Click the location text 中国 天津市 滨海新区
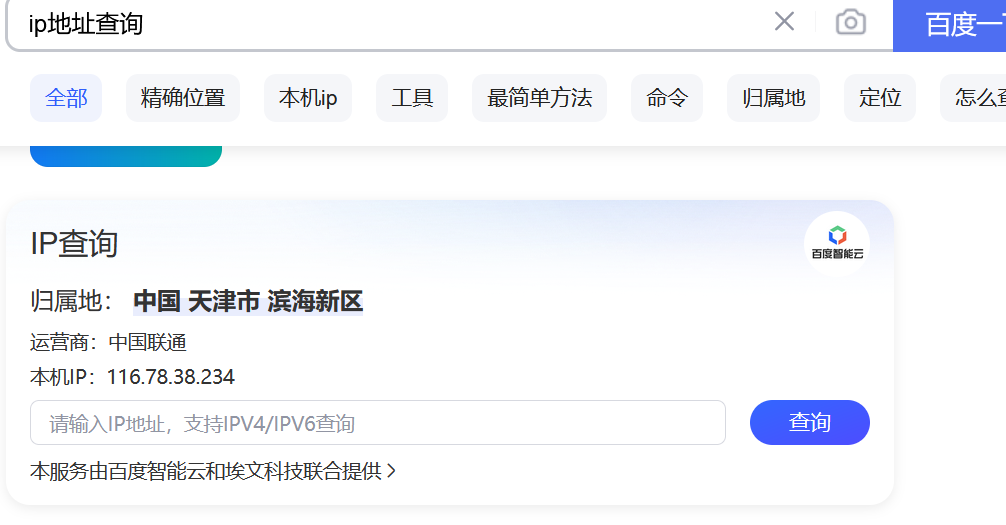Viewport: 1006px width, 525px height. point(248,302)
